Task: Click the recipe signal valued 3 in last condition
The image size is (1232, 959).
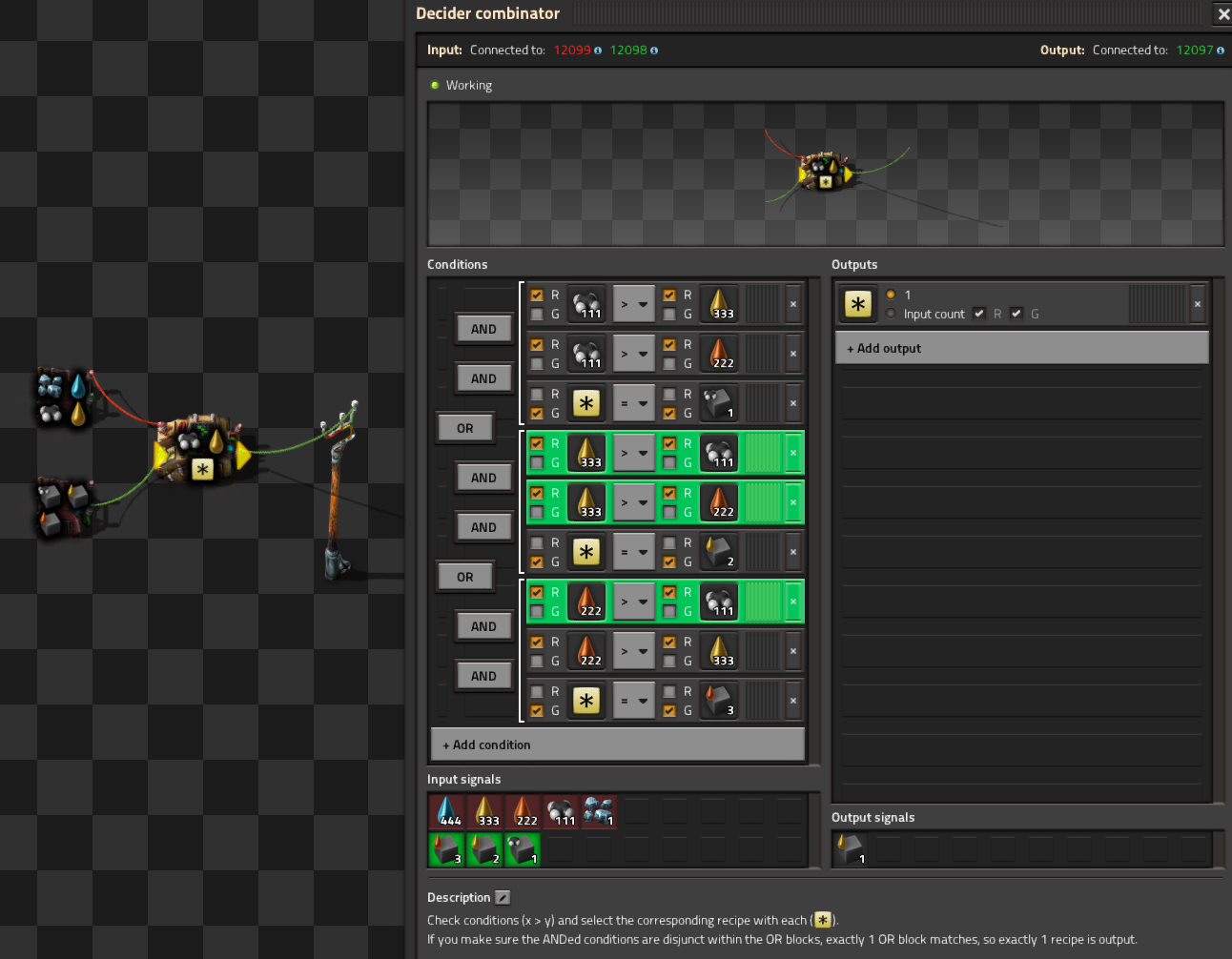Action: coord(719,701)
